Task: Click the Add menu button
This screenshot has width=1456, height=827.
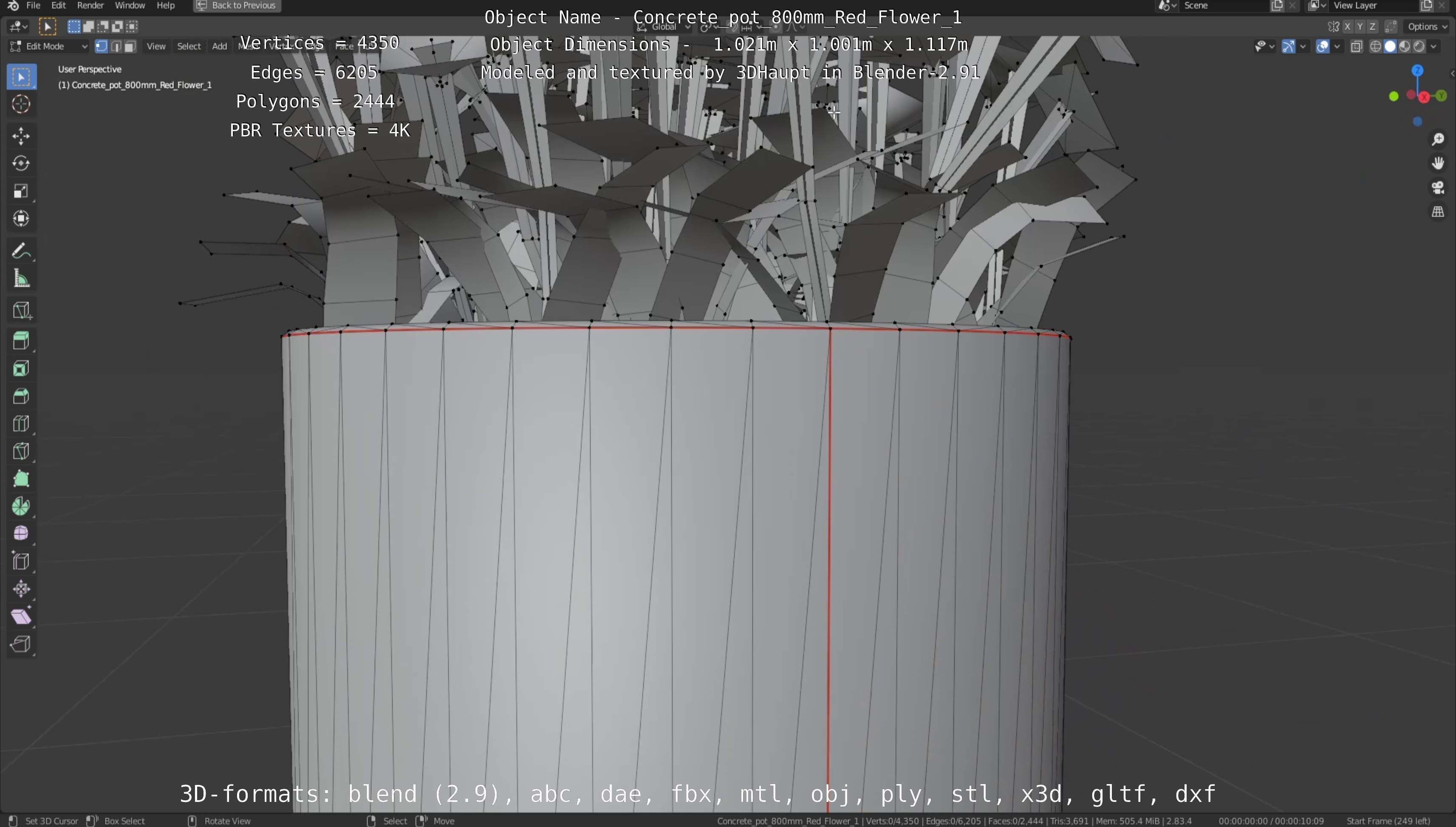Action: pos(219,47)
